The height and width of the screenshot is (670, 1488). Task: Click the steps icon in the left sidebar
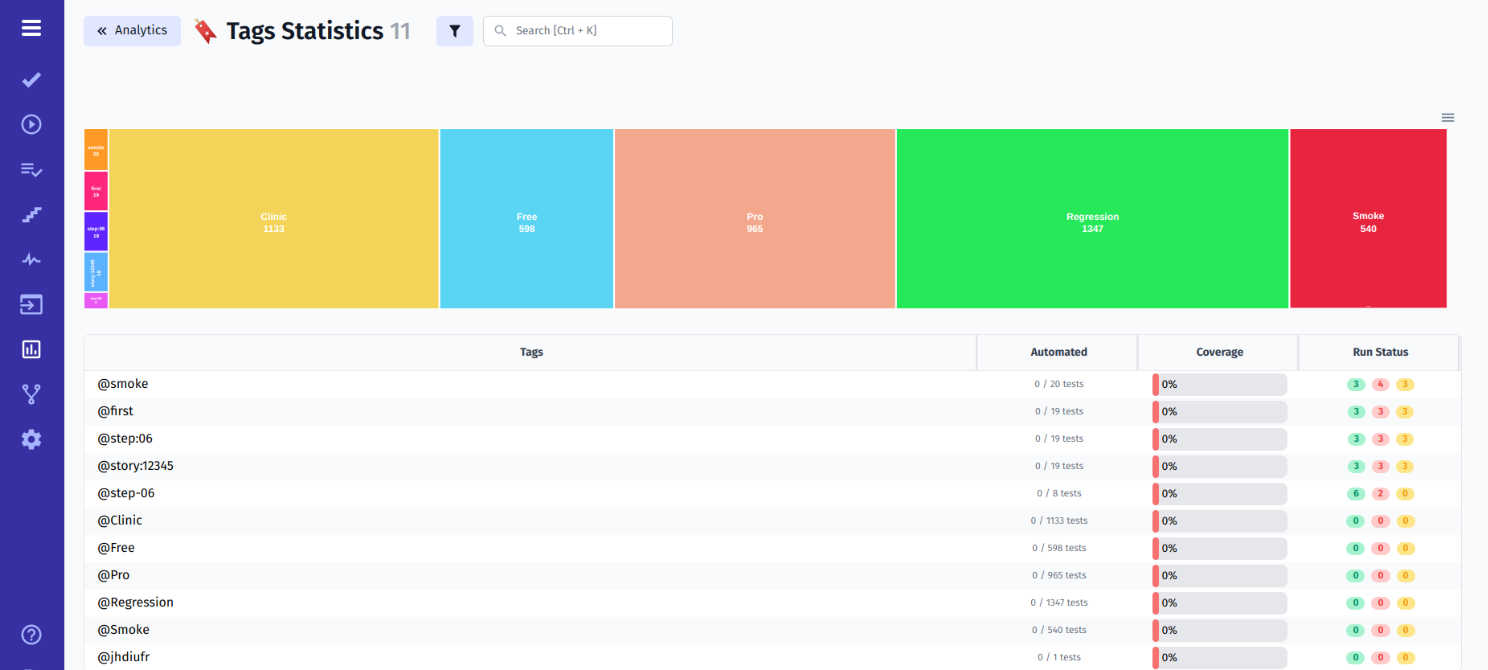(x=30, y=214)
